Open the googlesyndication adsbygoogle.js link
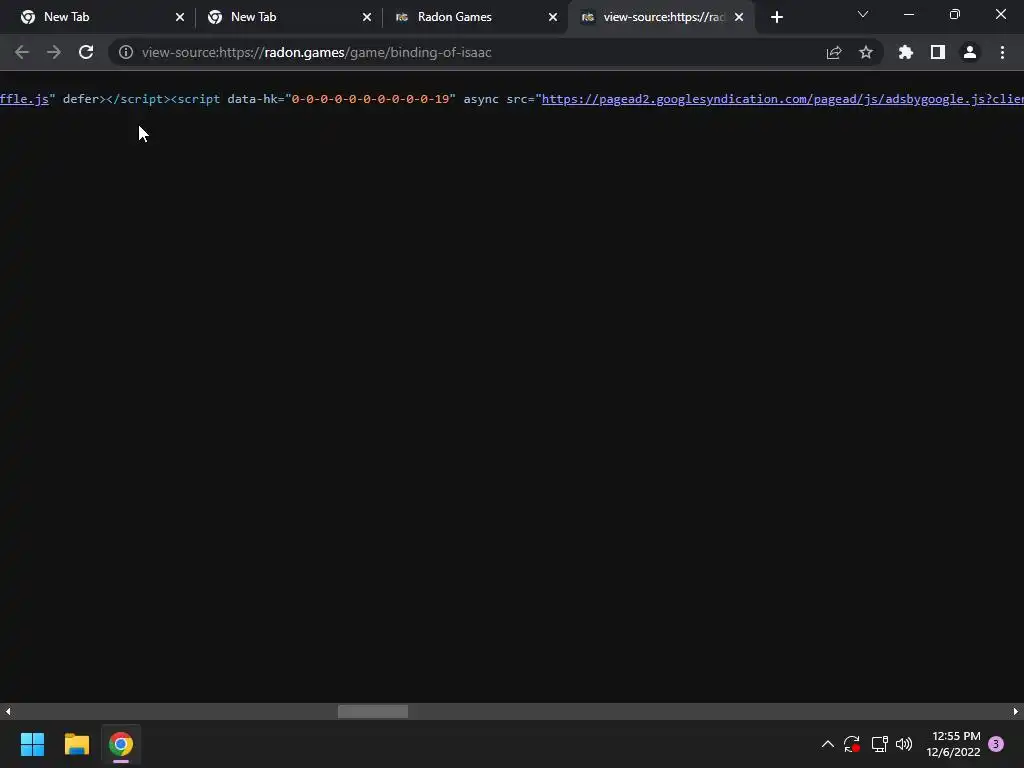This screenshot has width=1024, height=768. [x=782, y=99]
